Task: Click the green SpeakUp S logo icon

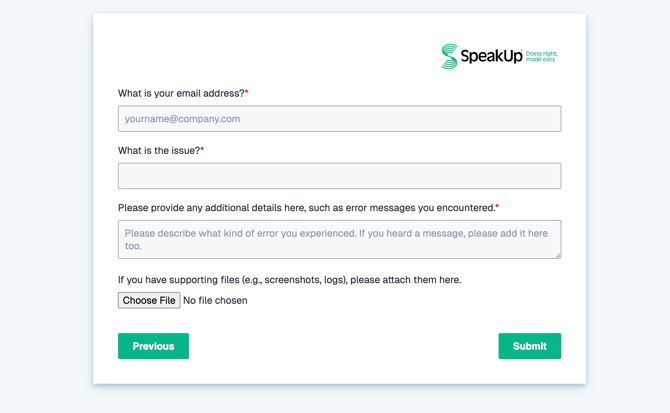Action: (x=449, y=56)
